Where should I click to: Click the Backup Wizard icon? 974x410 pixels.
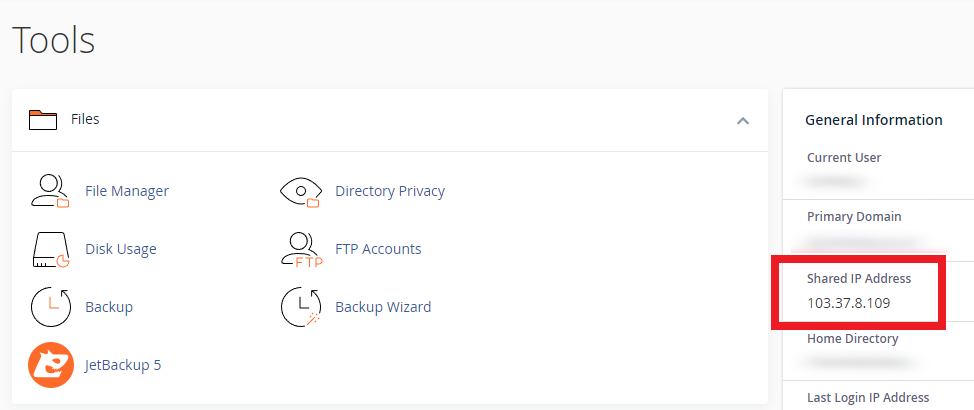coord(300,307)
